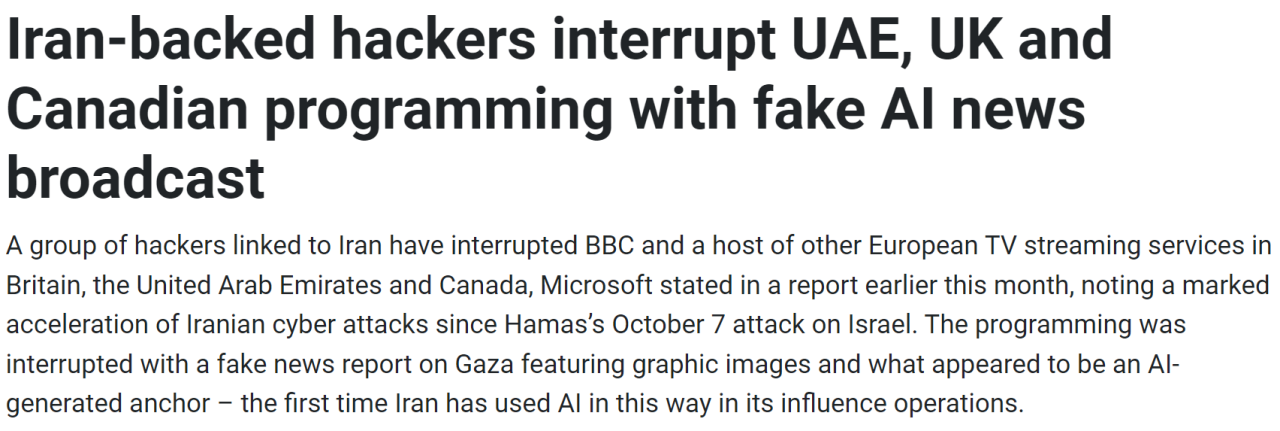Click the word "broadcast" in the headline
This screenshot has width=1280, height=431.
pos(135,177)
